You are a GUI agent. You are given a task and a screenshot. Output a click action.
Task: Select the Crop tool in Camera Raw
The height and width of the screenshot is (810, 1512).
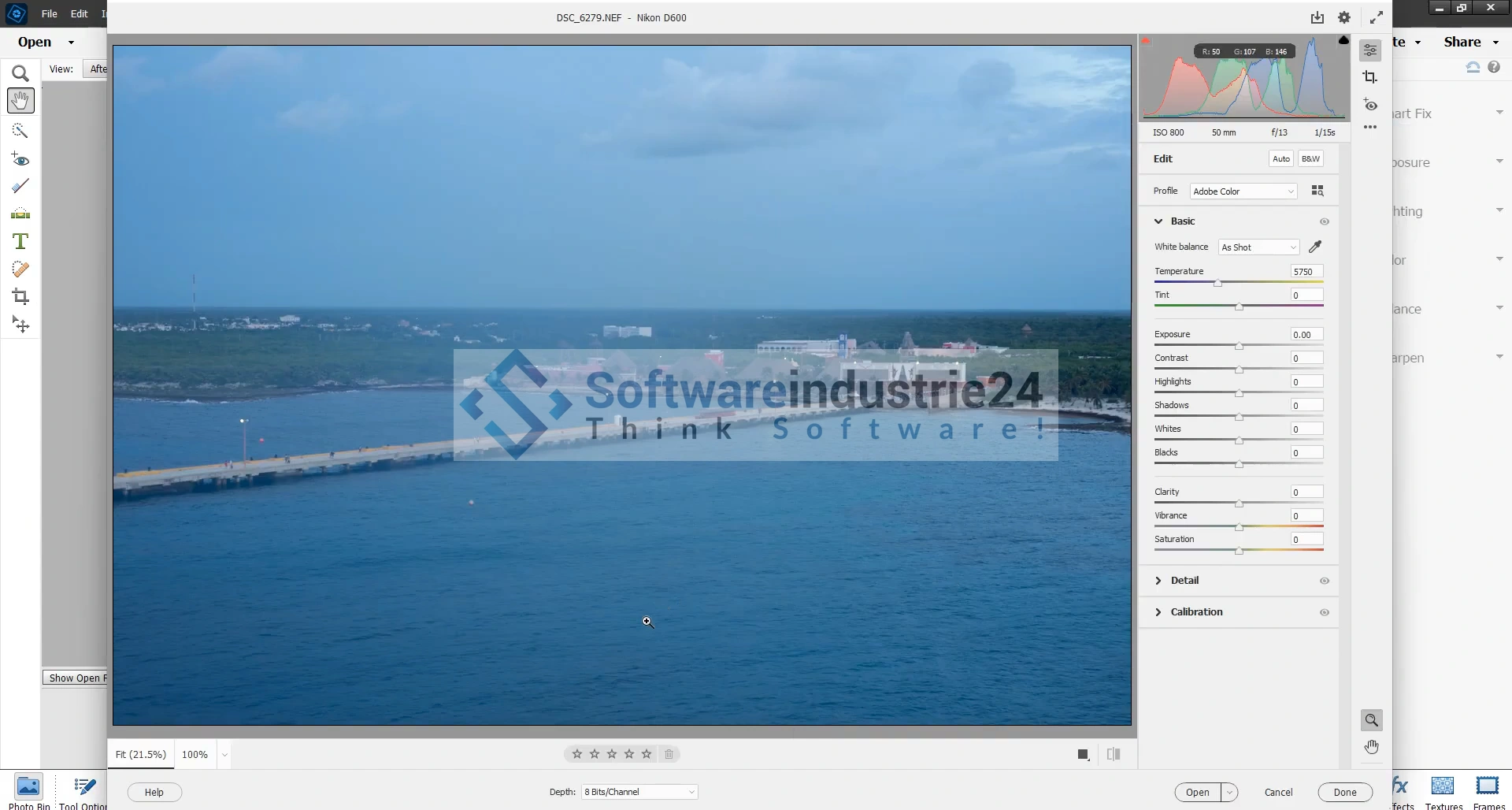pos(1370,77)
